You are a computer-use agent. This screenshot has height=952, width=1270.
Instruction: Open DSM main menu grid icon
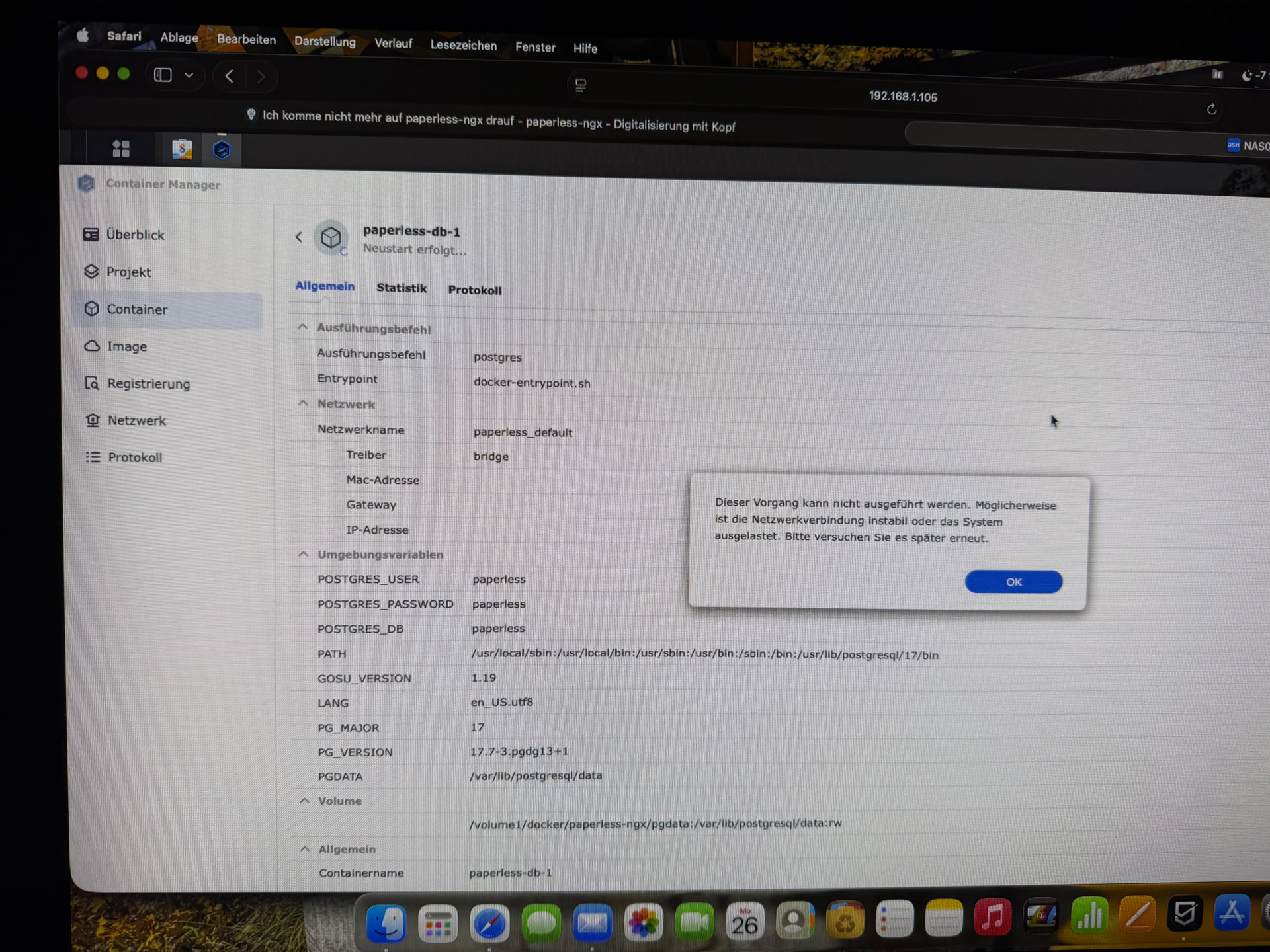point(121,149)
